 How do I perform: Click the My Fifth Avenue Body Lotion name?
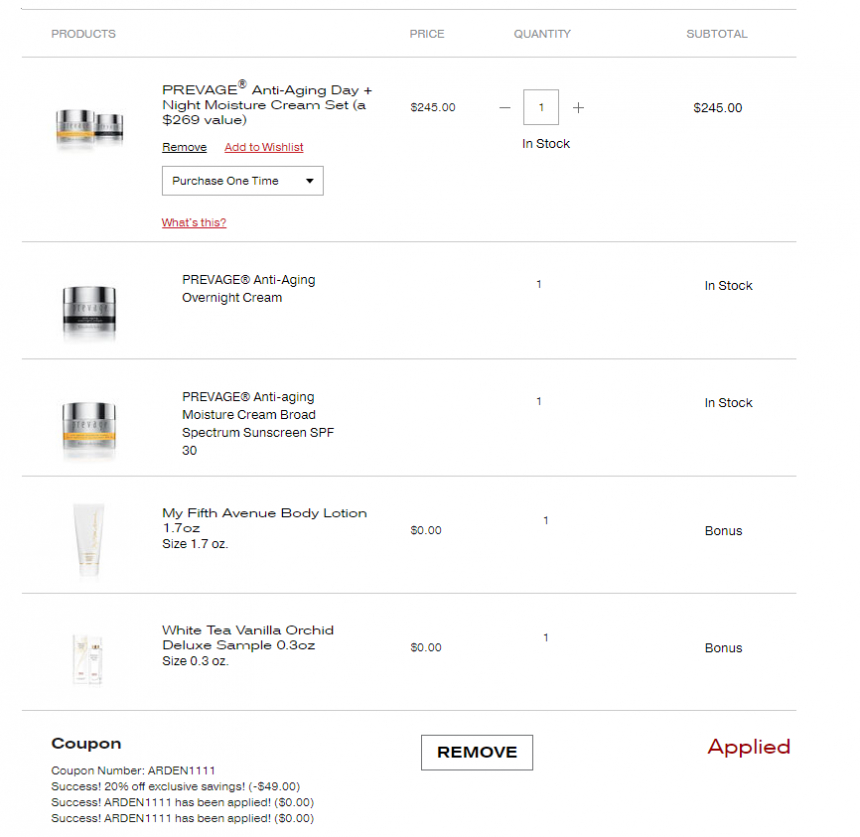pyautogui.click(x=264, y=520)
